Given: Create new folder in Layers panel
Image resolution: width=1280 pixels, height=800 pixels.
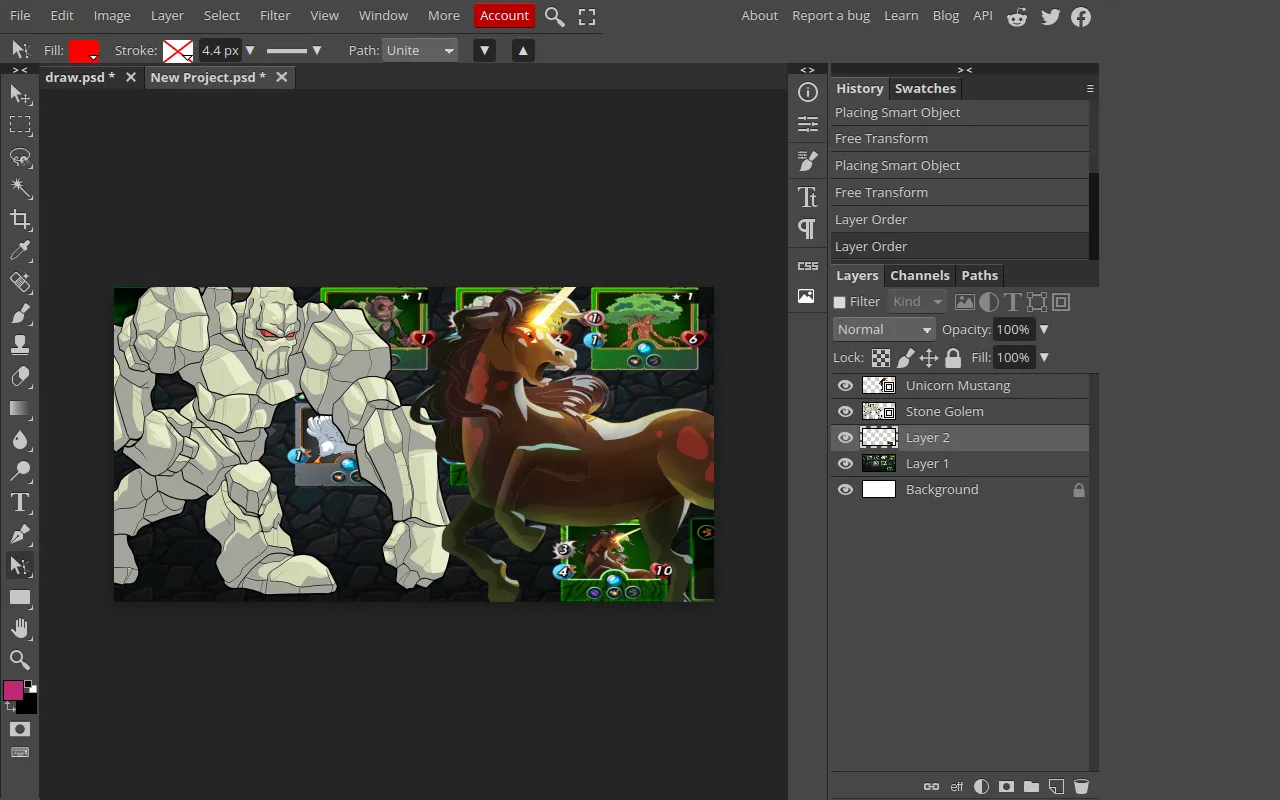Looking at the screenshot, I should [1031, 787].
